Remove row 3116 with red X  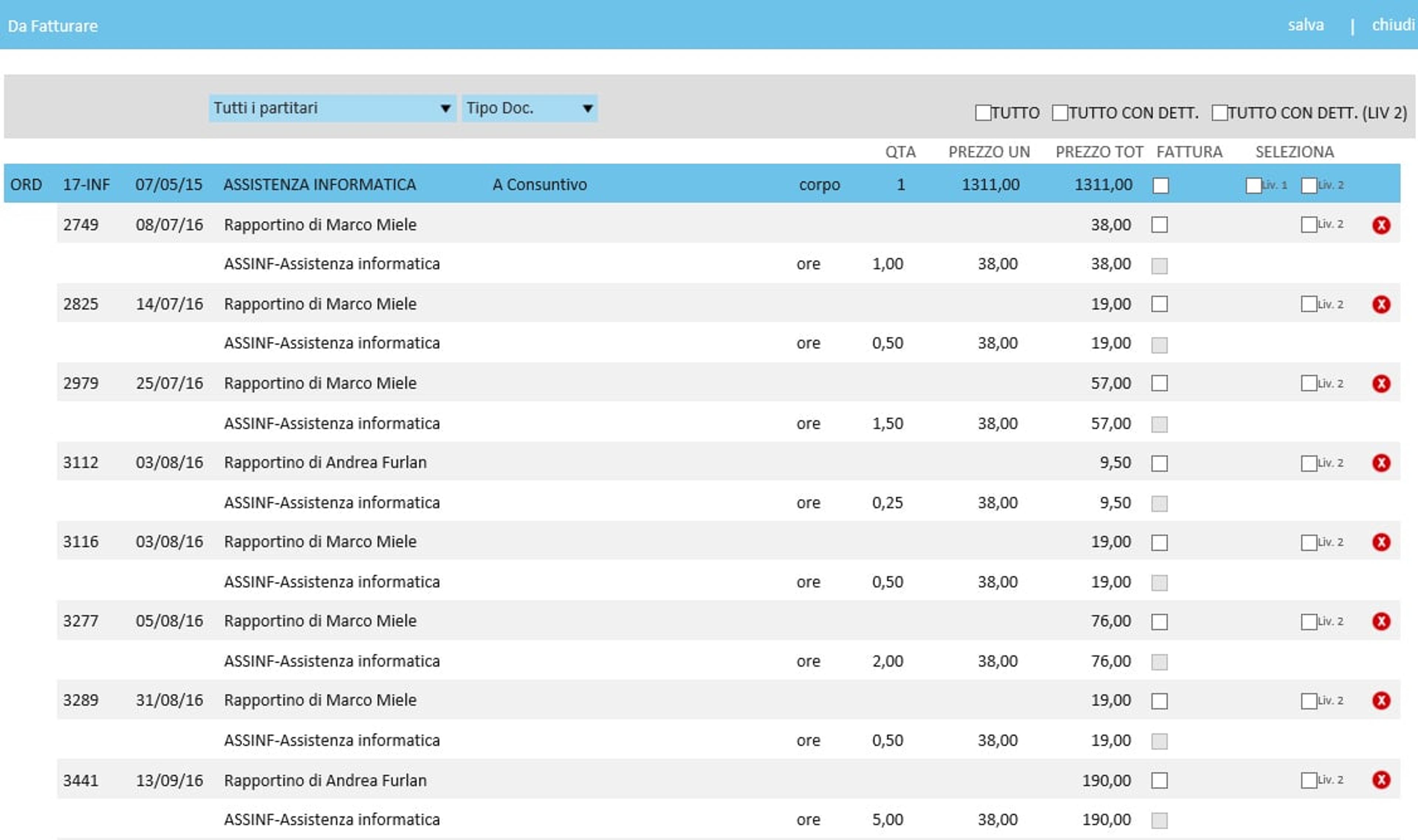tap(1381, 542)
